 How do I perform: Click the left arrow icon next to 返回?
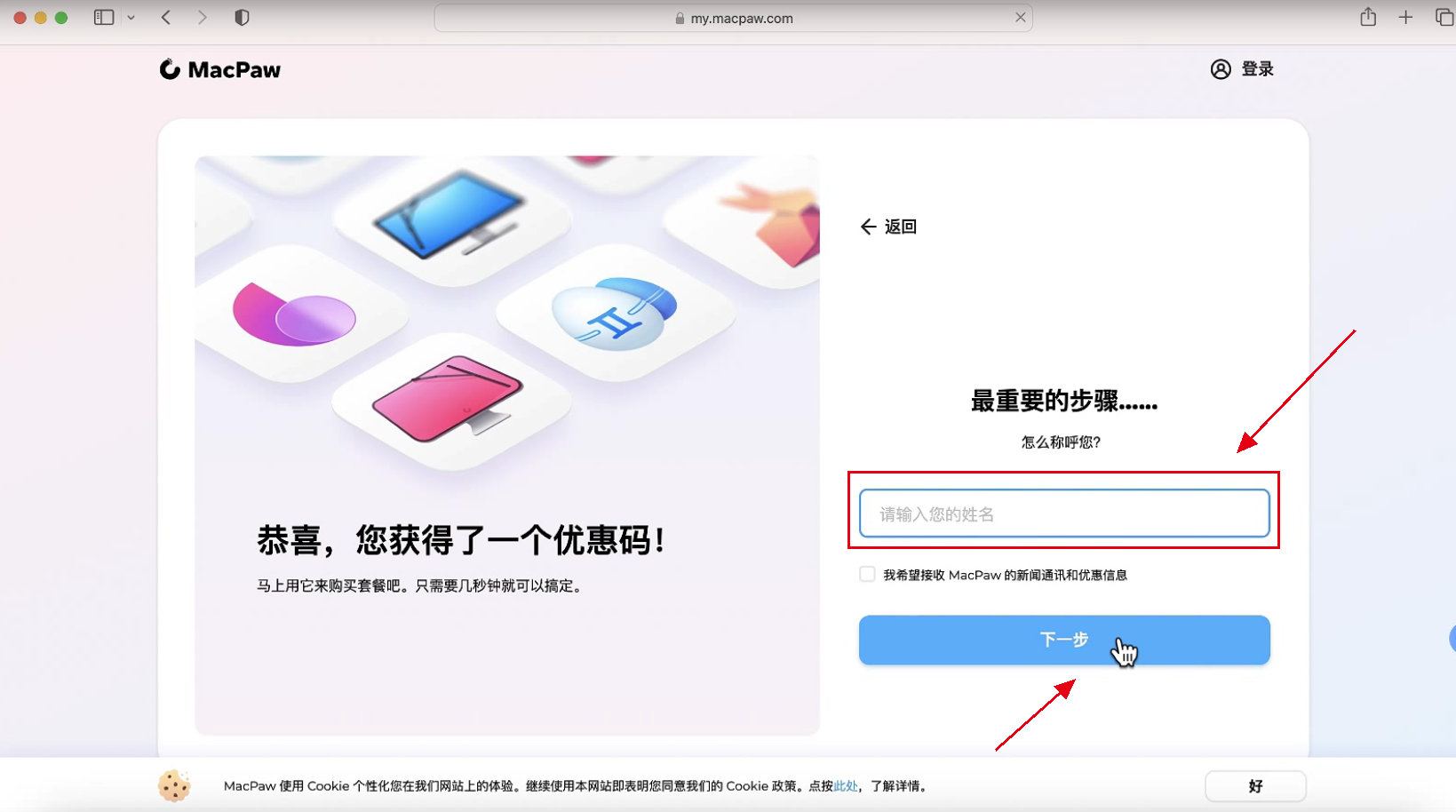pos(868,227)
